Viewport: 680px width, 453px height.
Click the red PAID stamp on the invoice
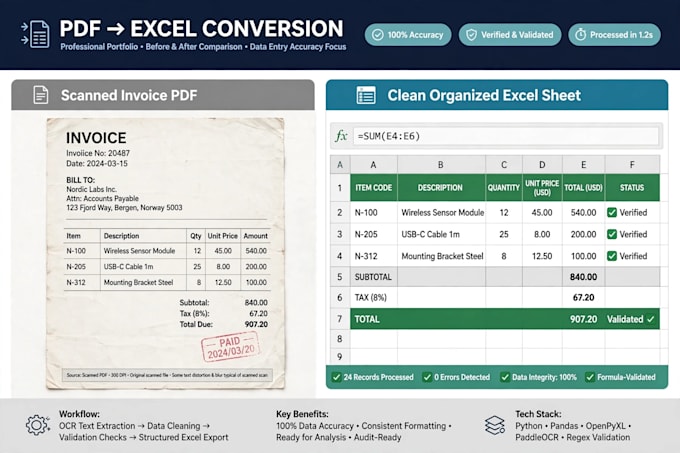[230, 346]
